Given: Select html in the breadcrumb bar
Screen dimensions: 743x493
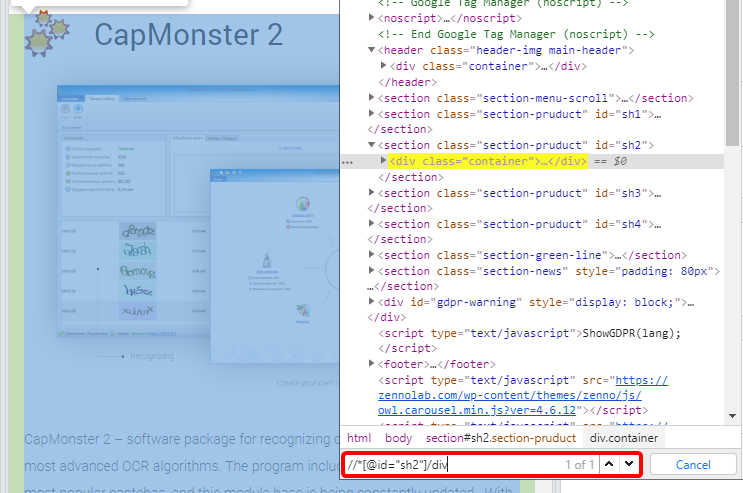Looking at the screenshot, I should click(x=359, y=438).
